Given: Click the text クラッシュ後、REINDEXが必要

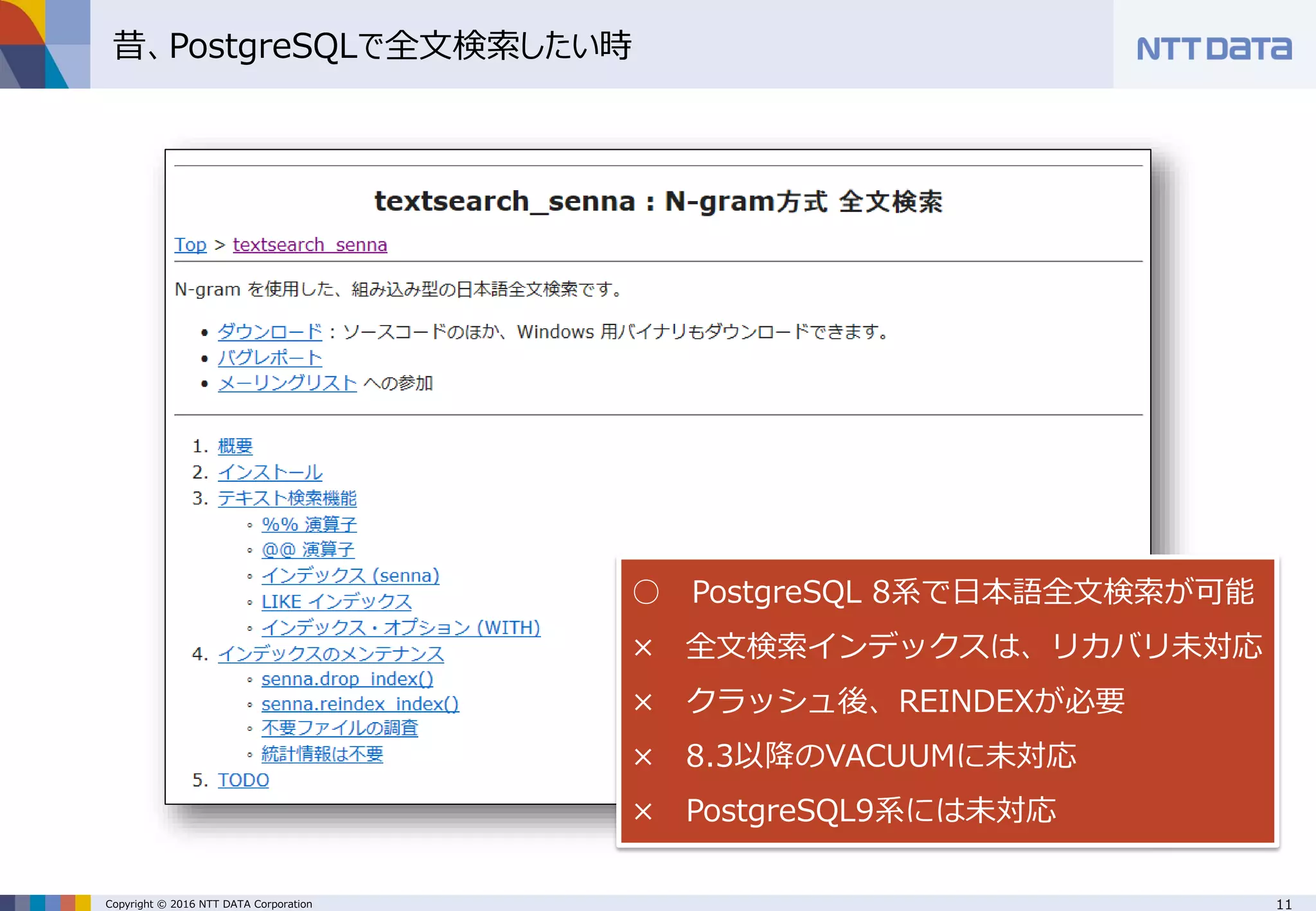Looking at the screenshot, I should click(905, 701).
